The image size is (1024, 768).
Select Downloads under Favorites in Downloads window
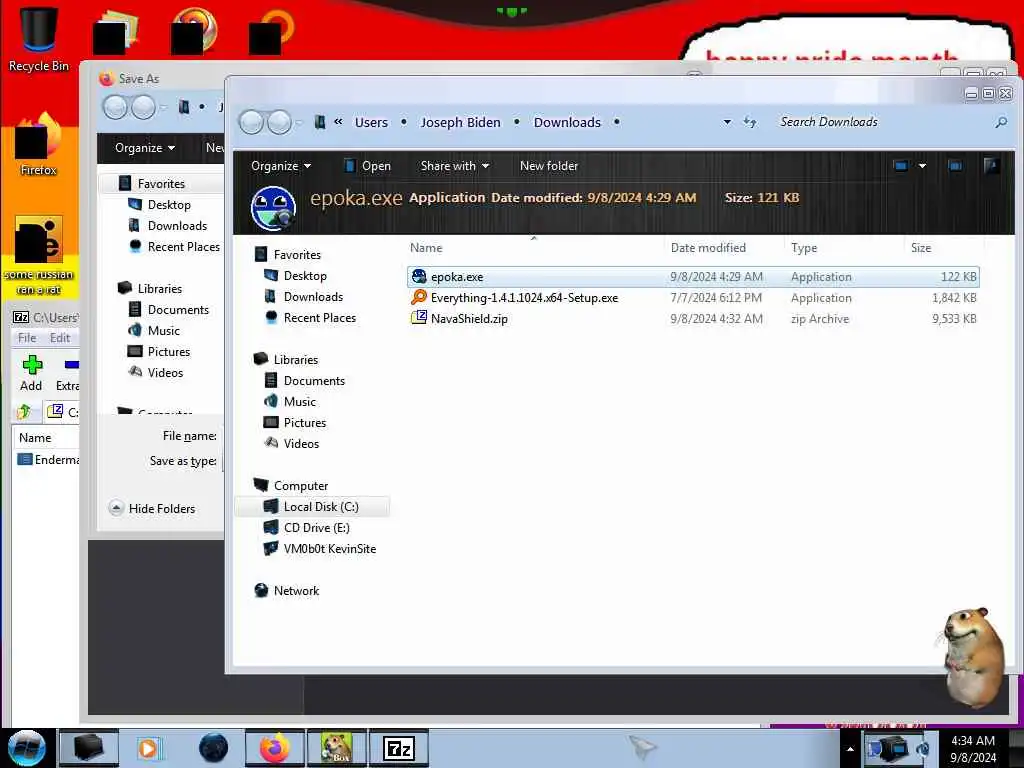(x=313, y=296)
